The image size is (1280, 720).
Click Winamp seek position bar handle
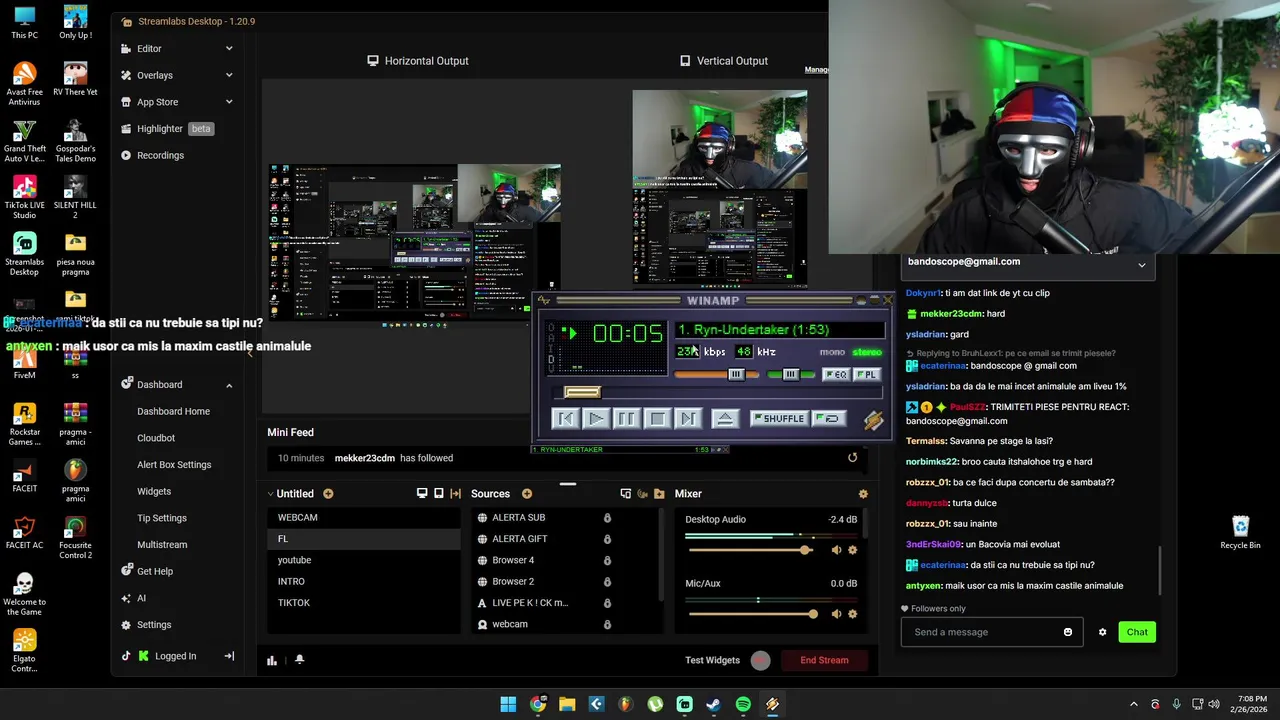tap(582, 393)
